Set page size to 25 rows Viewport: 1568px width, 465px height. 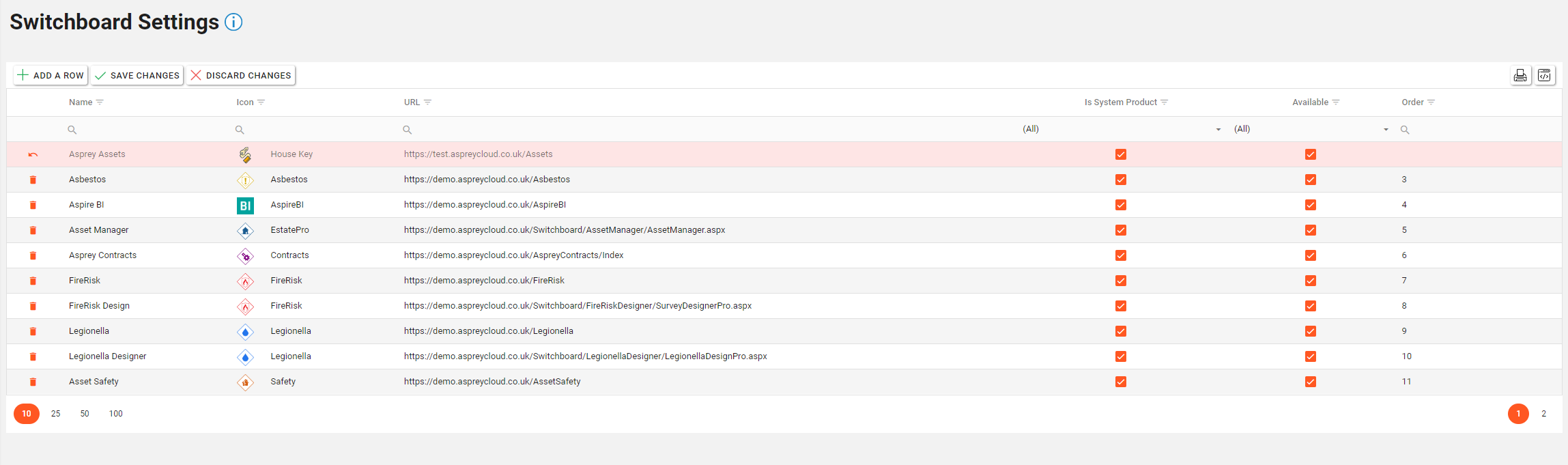coord(56,414)
